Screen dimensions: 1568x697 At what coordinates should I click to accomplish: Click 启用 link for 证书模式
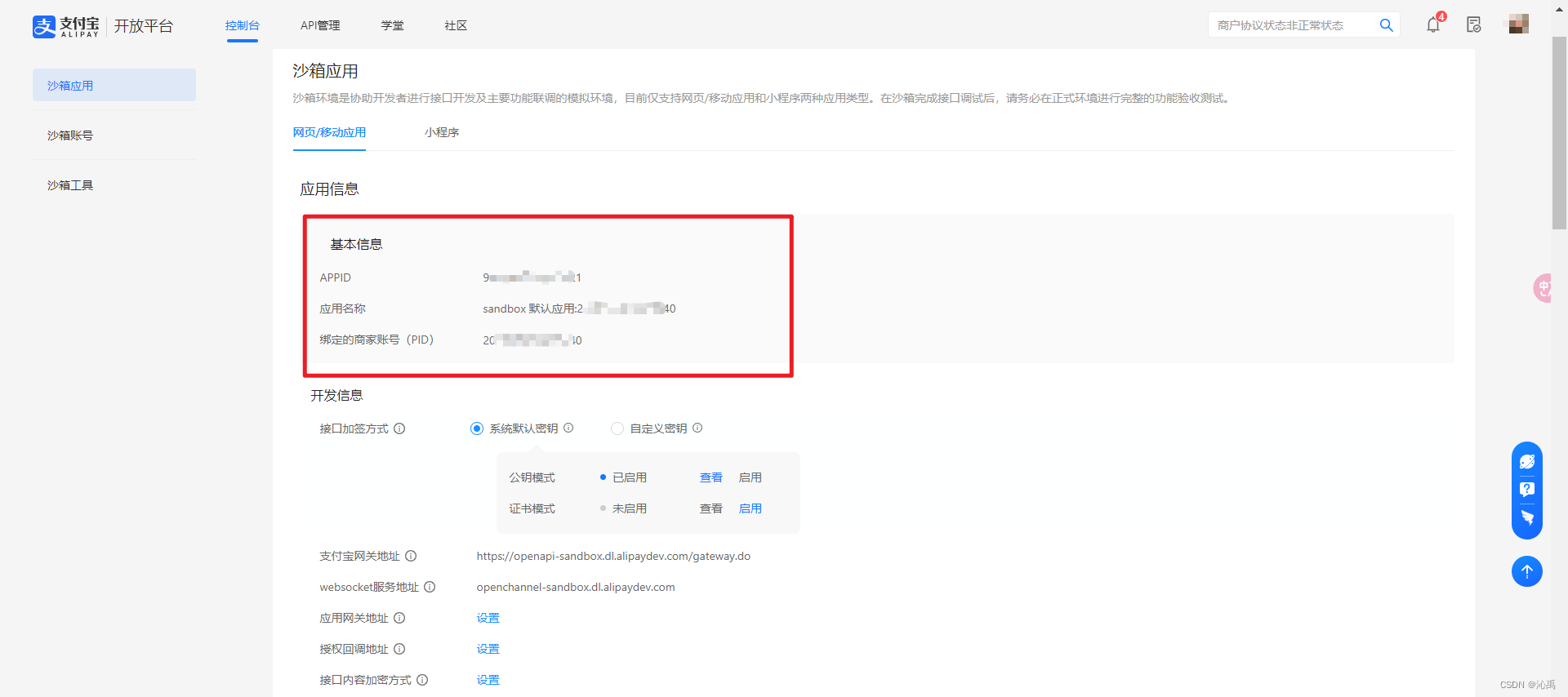[751, 508]
